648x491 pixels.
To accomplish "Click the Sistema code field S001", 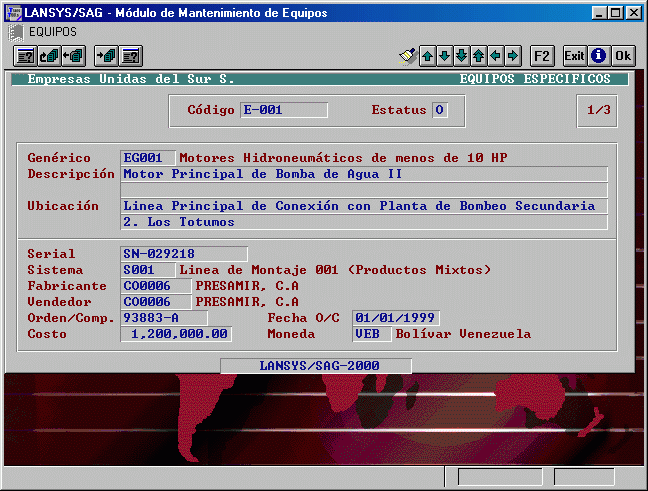I will pyautogui.click(x=148, y=270).
